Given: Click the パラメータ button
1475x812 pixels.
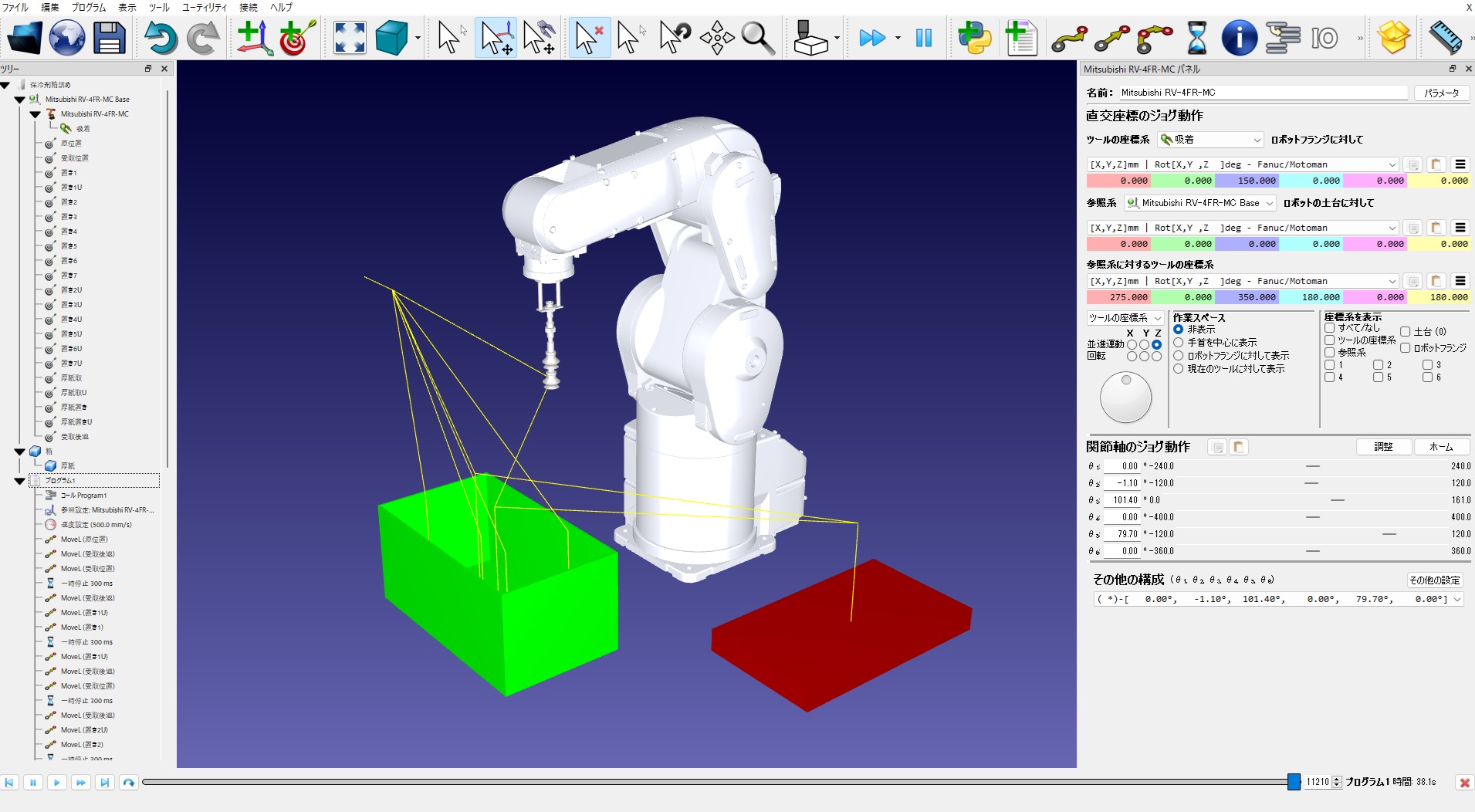Looking at the screenshot, I should coord(1441,93).
